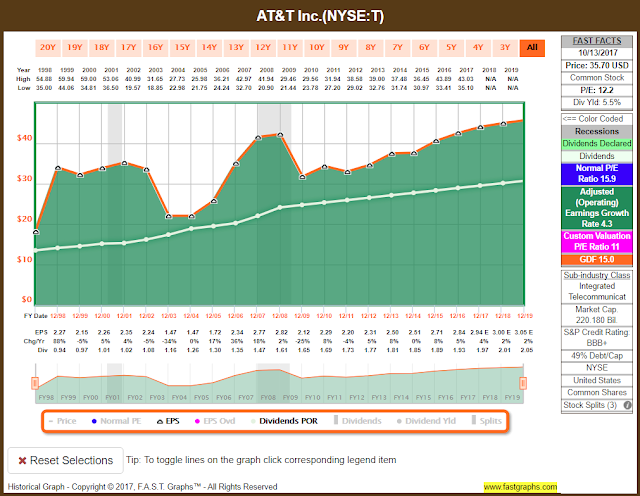Click the Dividends Declared legend box
The image size is (640, 496).
(x=597, y=144)
